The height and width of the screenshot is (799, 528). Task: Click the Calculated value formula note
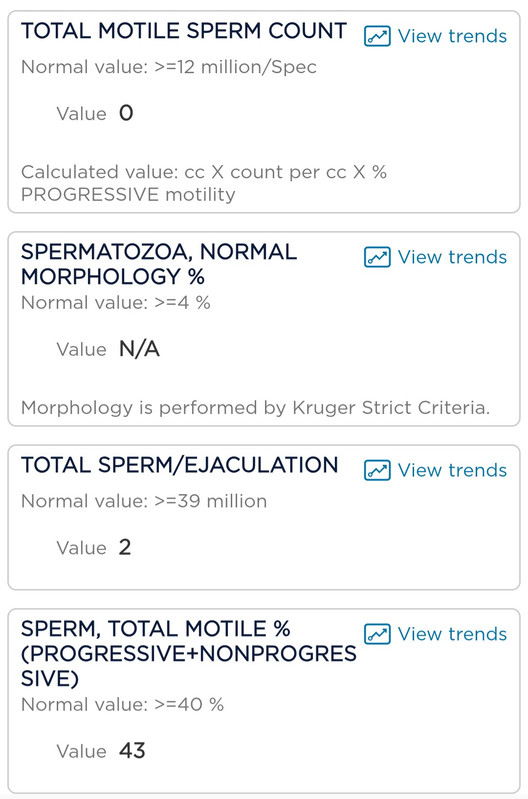[x=204, y=183]
